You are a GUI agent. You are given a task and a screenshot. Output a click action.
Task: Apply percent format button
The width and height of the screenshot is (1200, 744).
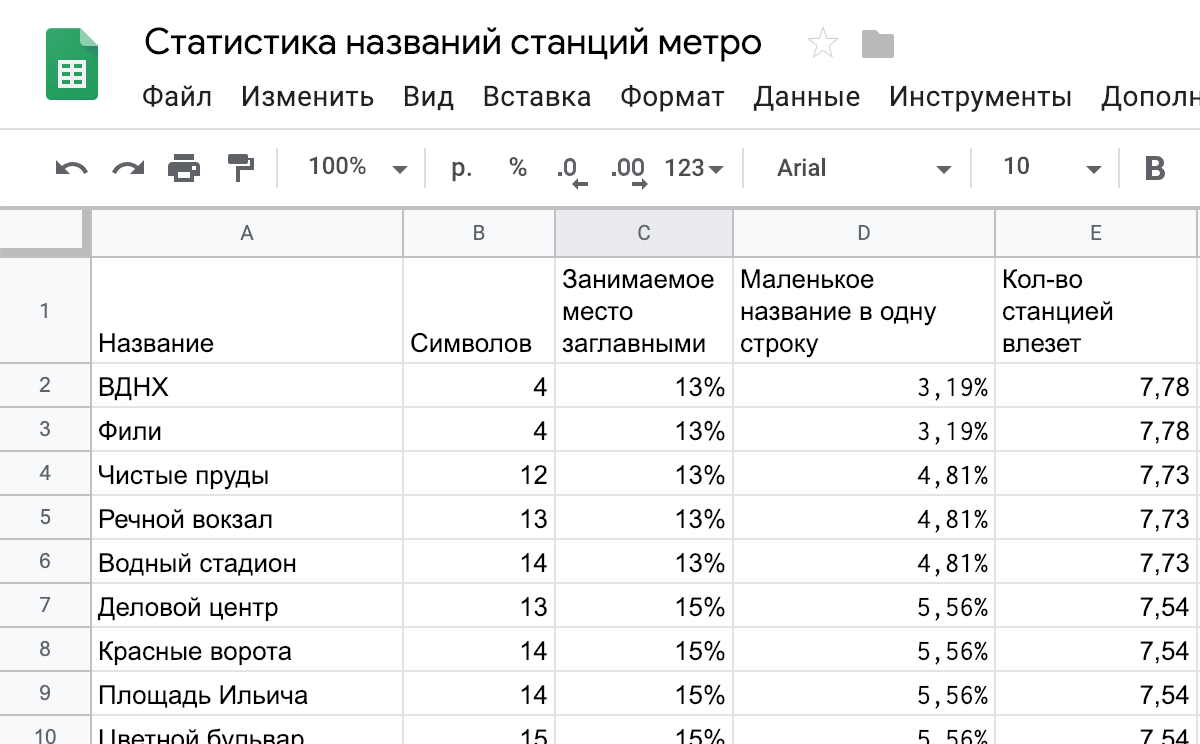pos(517,168)
